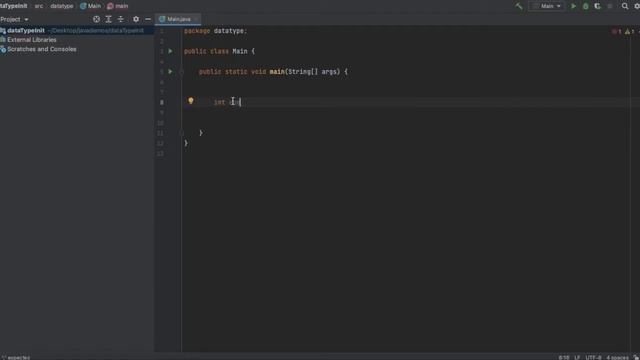Run class Main from gutter arrow

[x=171, y=51]
